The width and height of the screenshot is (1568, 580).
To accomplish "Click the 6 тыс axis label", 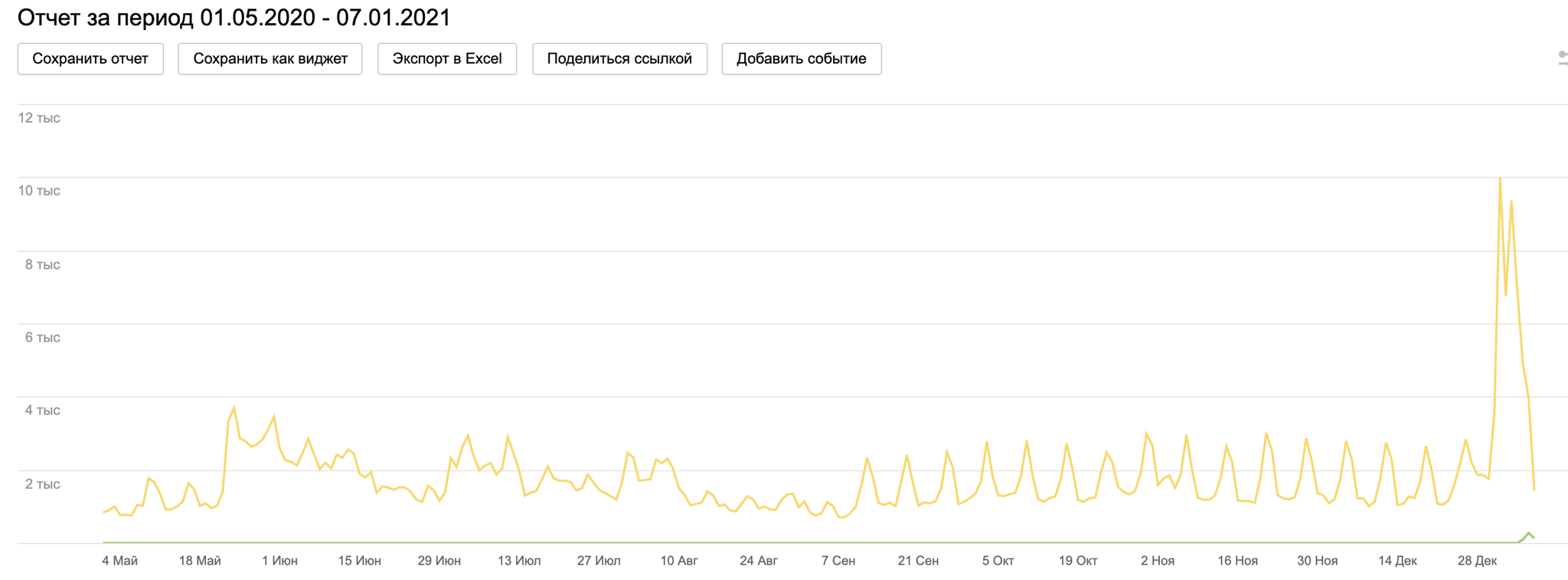I will [x=43, y=337].
